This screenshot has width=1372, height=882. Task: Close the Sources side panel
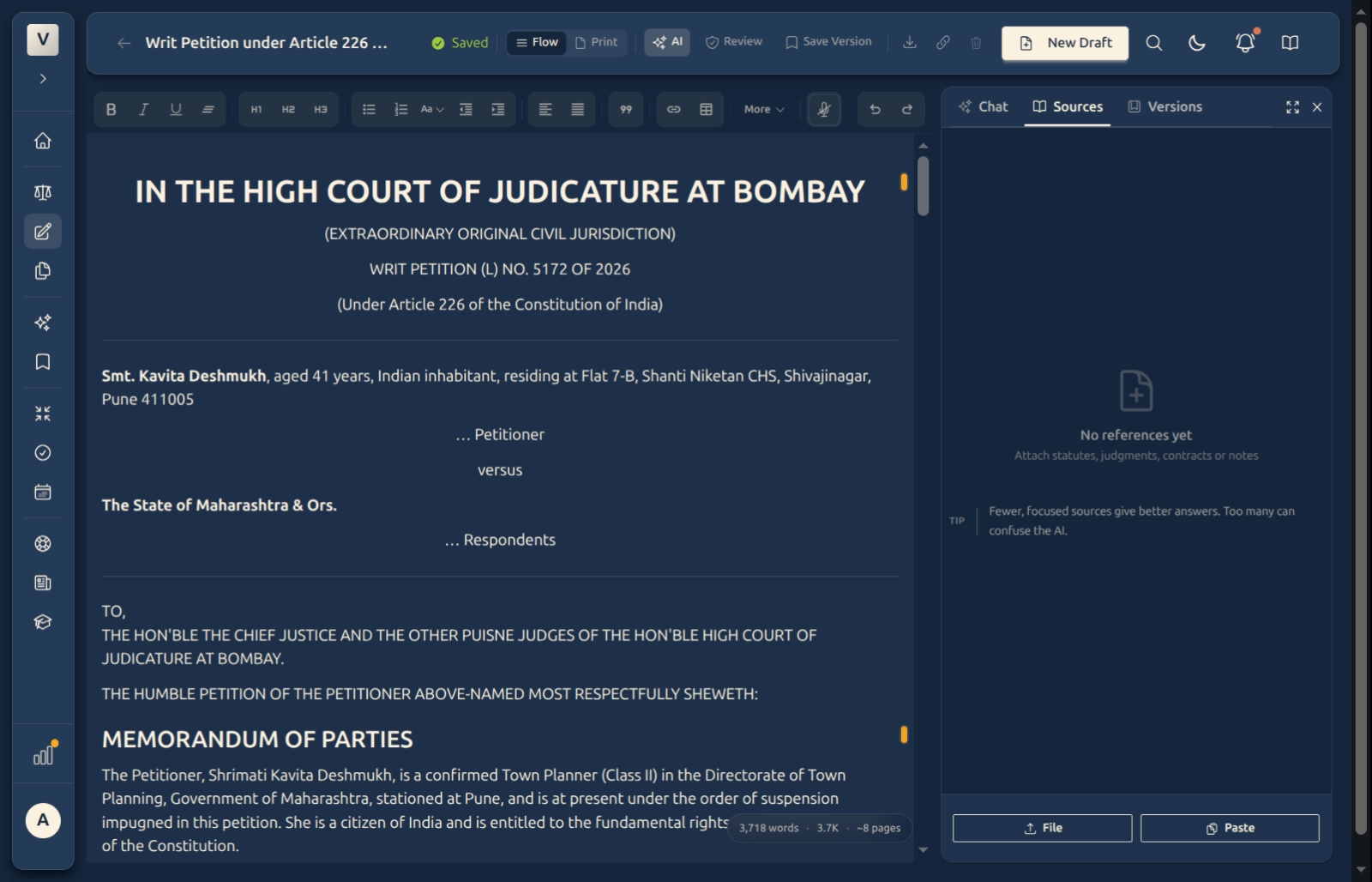tap(1317, 107)
